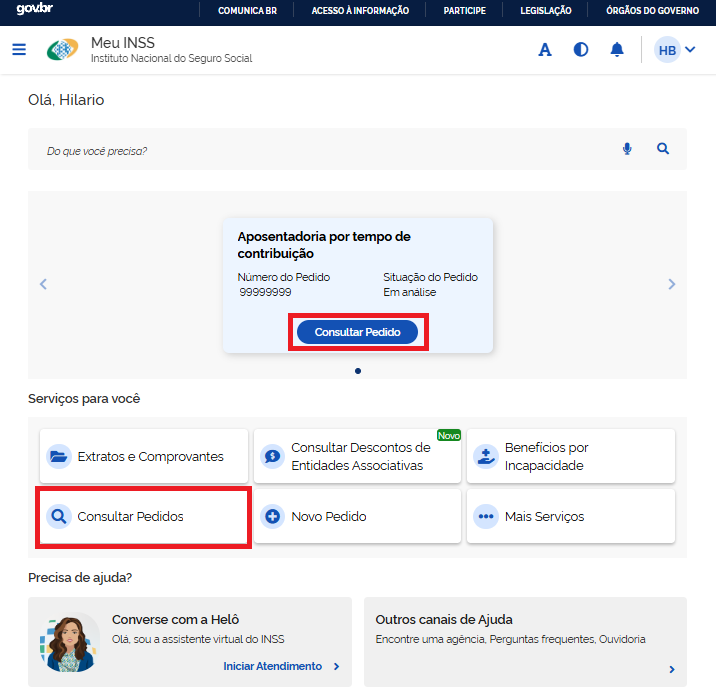
Task: Open Extratos e Comprovantes service
Action: coord(144,456)
